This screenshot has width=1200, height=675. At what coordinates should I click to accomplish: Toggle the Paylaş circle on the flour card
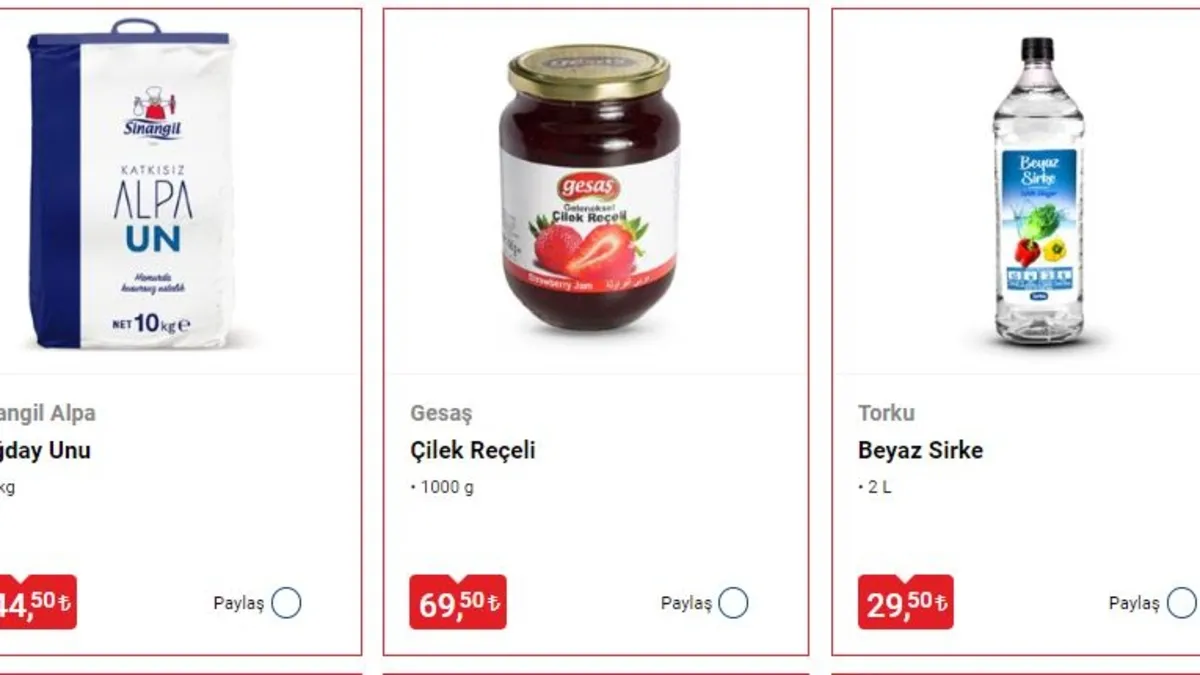click(286, 603)
